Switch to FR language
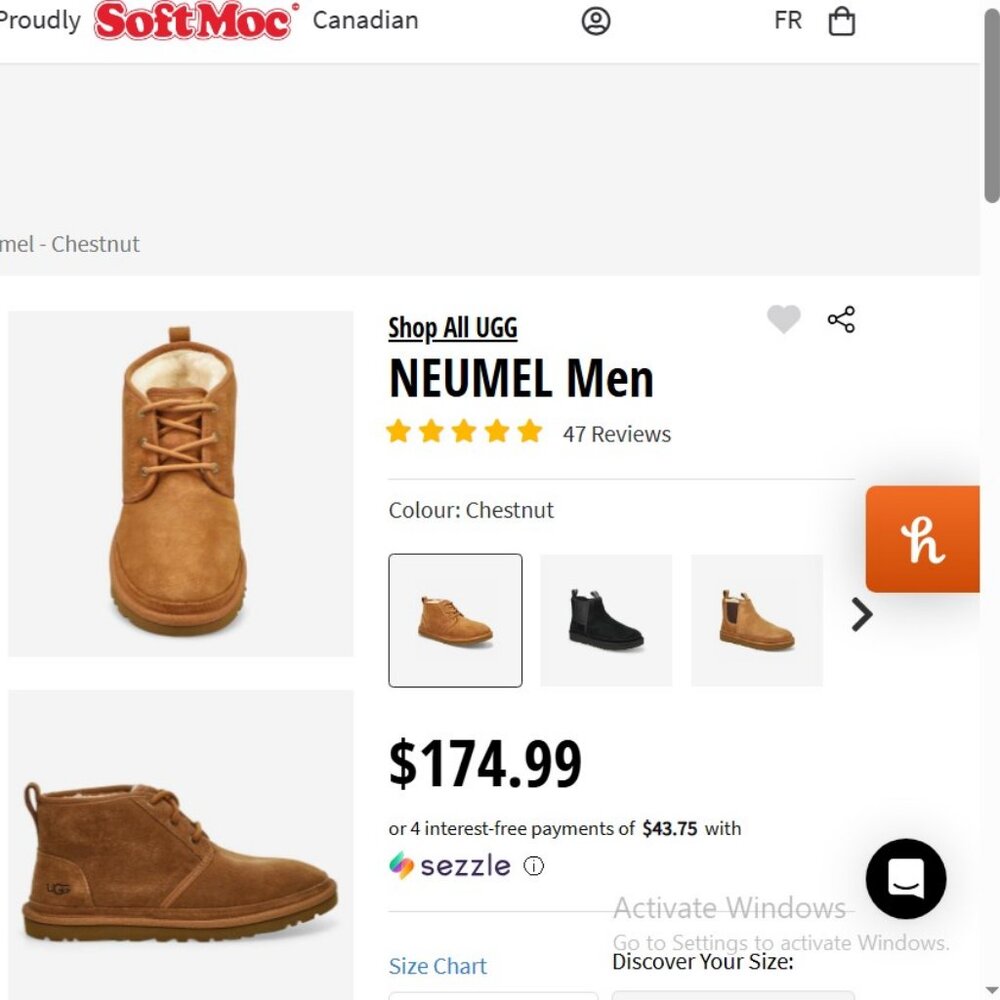This screenshot has height=1000, width=1000. coord(787,19)
